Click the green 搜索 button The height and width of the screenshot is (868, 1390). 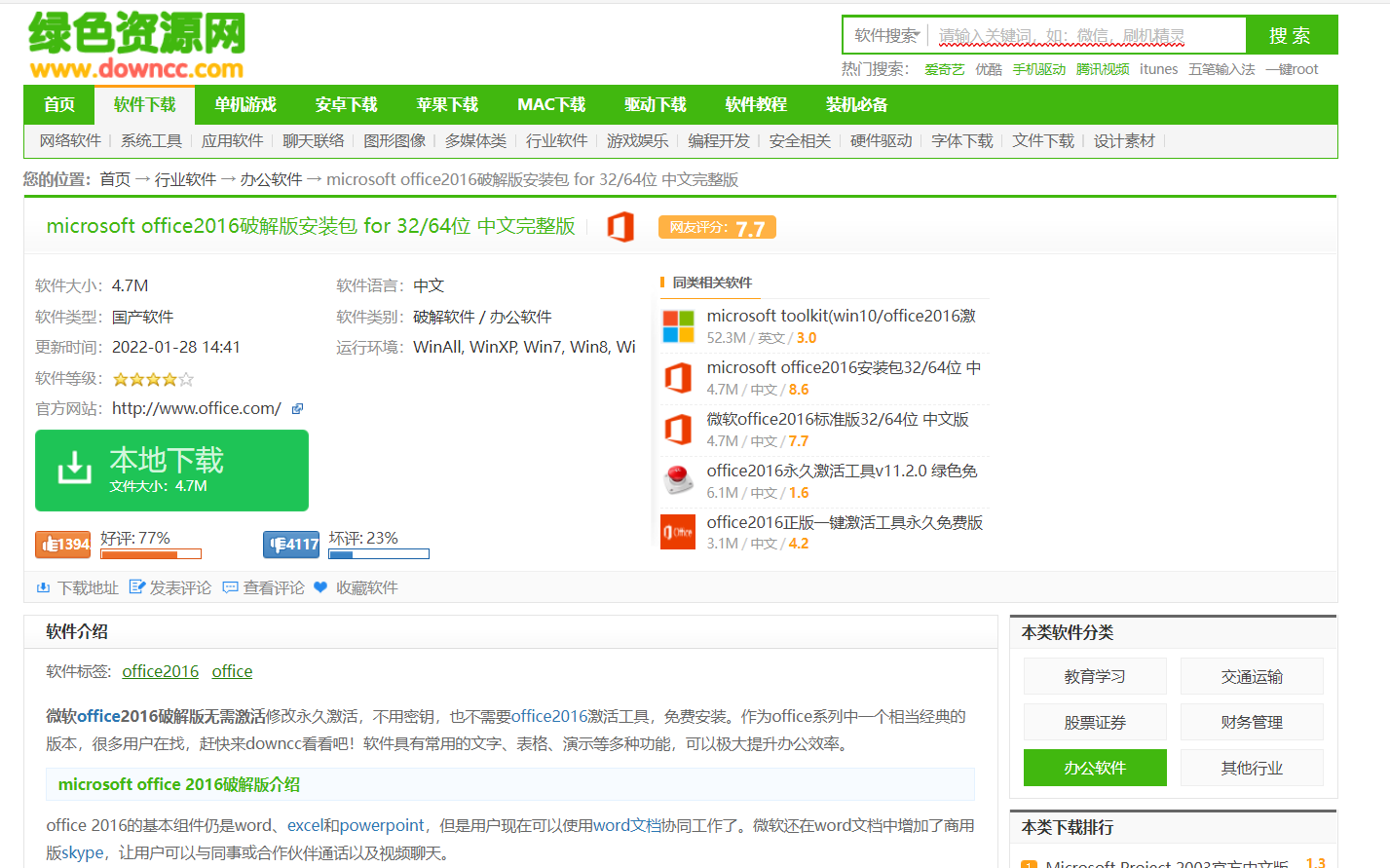1292,35
